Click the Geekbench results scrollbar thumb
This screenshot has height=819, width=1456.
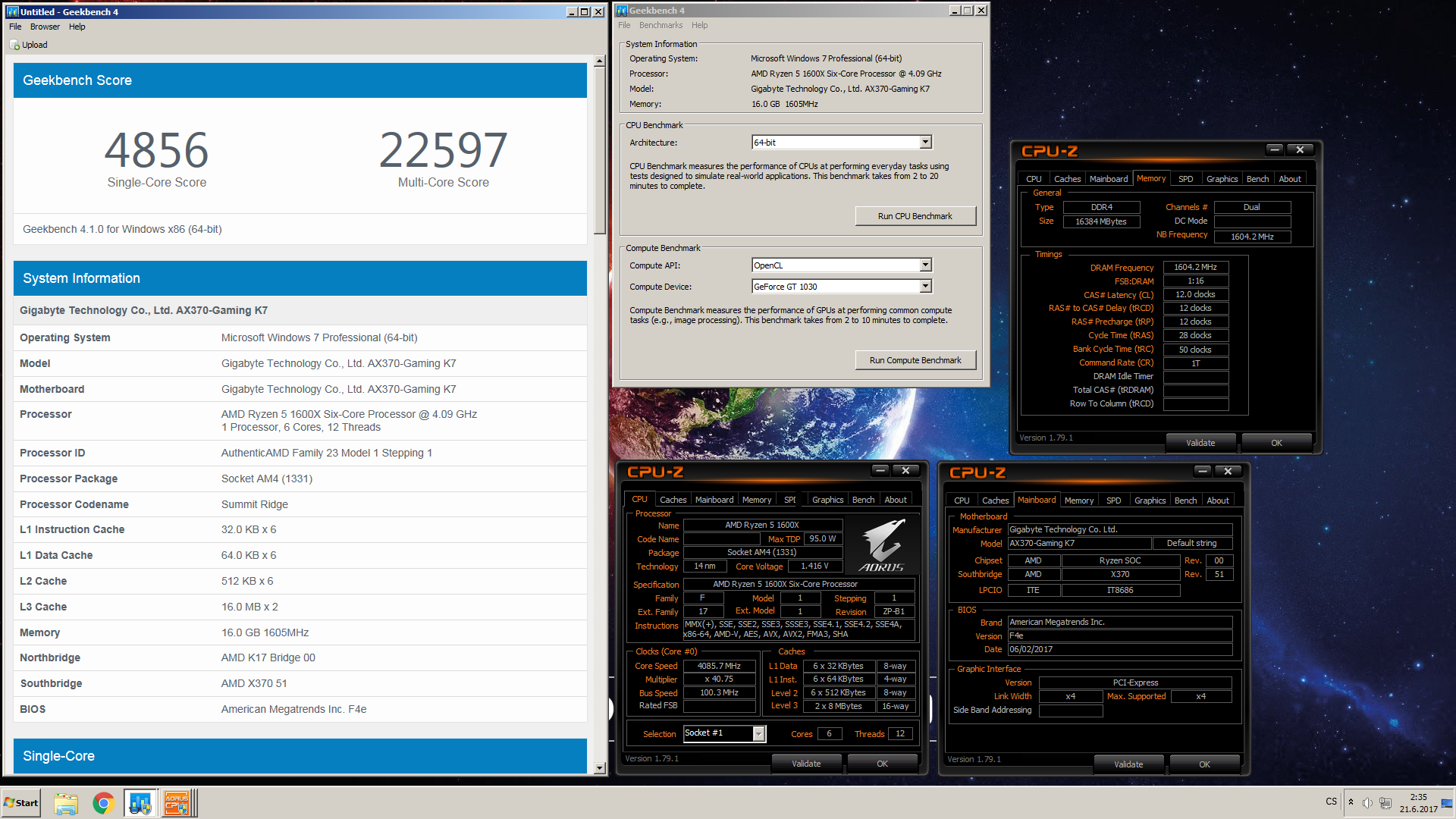pyautogui.click(x=600, y=150)
